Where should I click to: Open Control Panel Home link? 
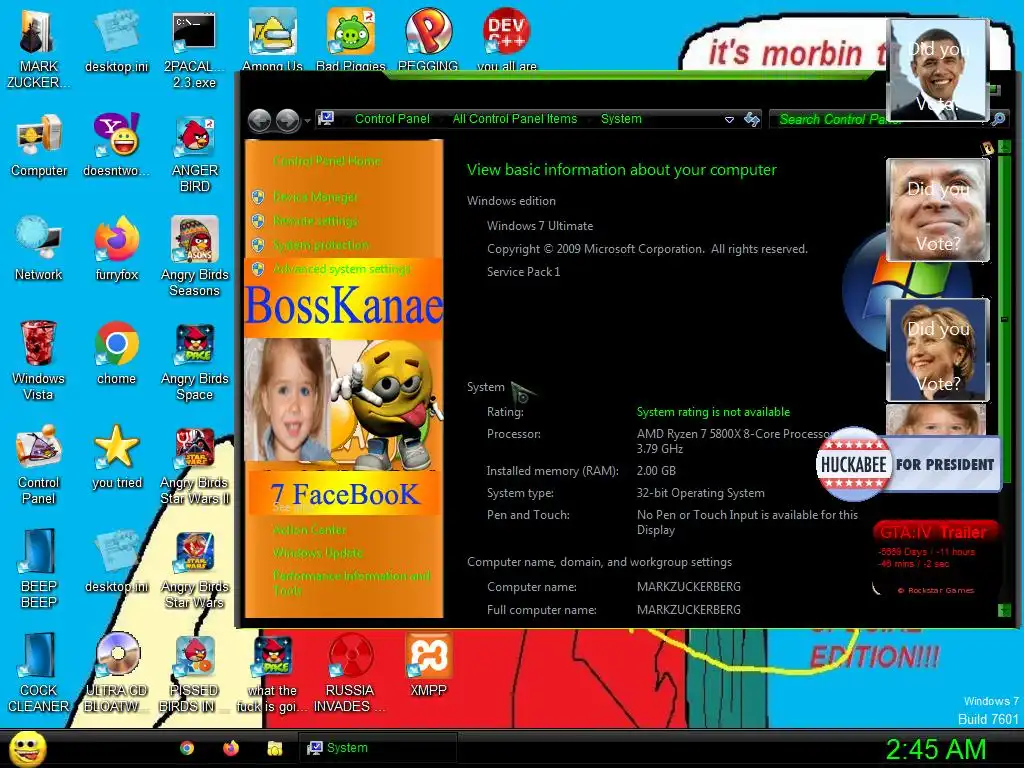[327, 161]
